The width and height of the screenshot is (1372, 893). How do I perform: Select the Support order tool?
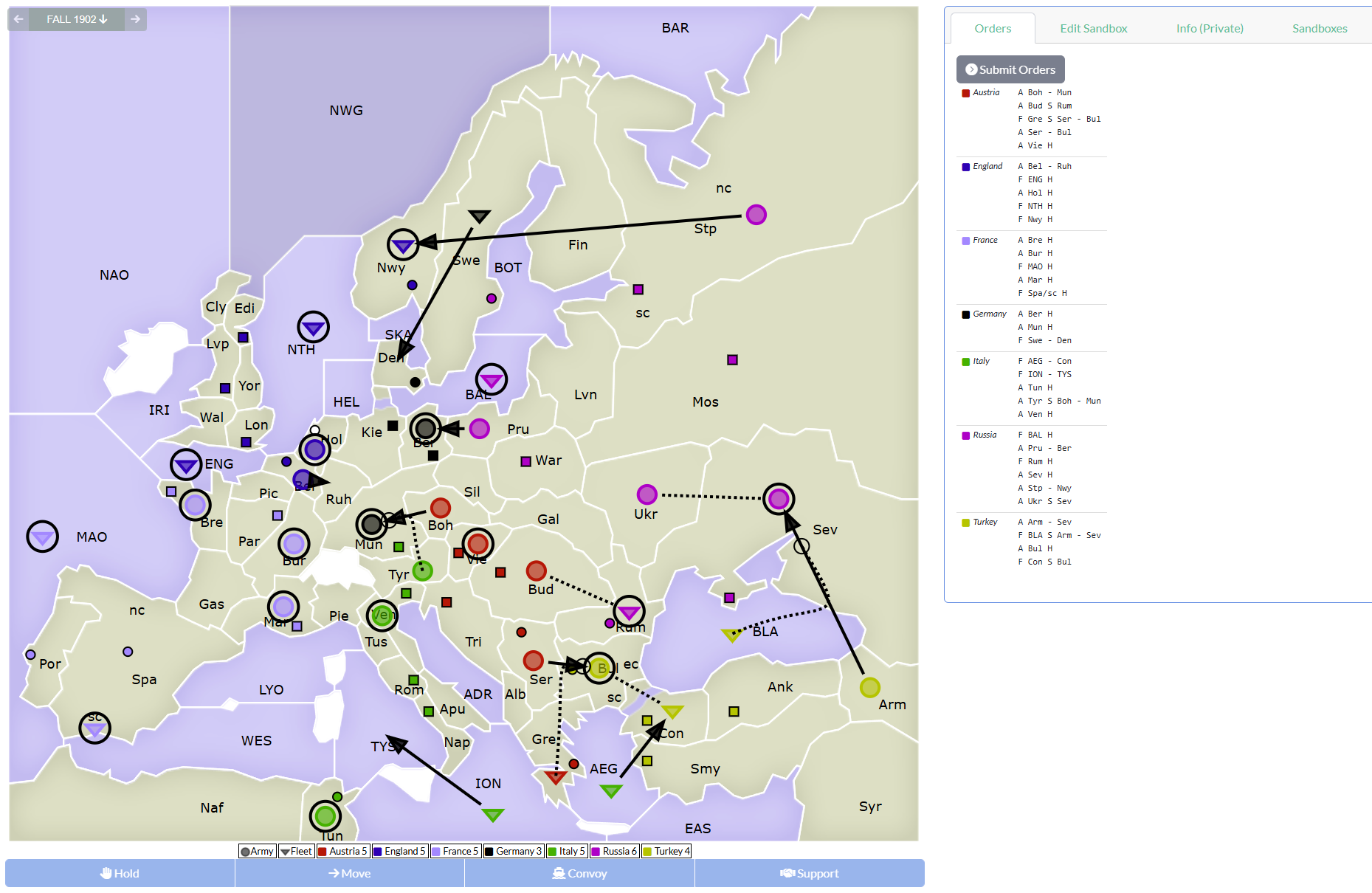810,873
